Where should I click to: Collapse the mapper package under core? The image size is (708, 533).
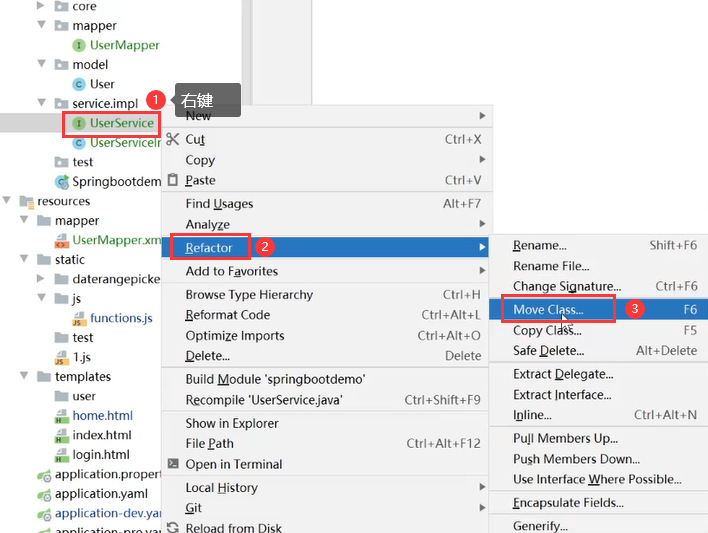click(x=42, y=24)
